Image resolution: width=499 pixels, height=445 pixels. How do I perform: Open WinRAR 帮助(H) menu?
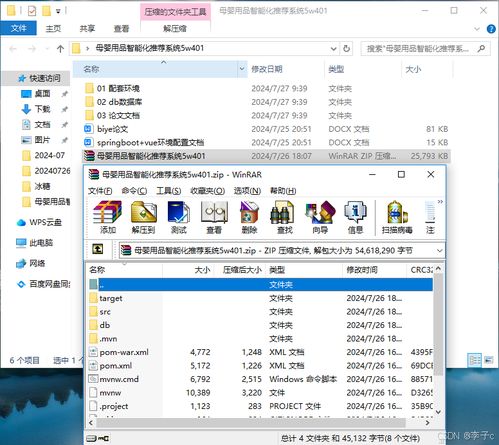click(283, 191)
